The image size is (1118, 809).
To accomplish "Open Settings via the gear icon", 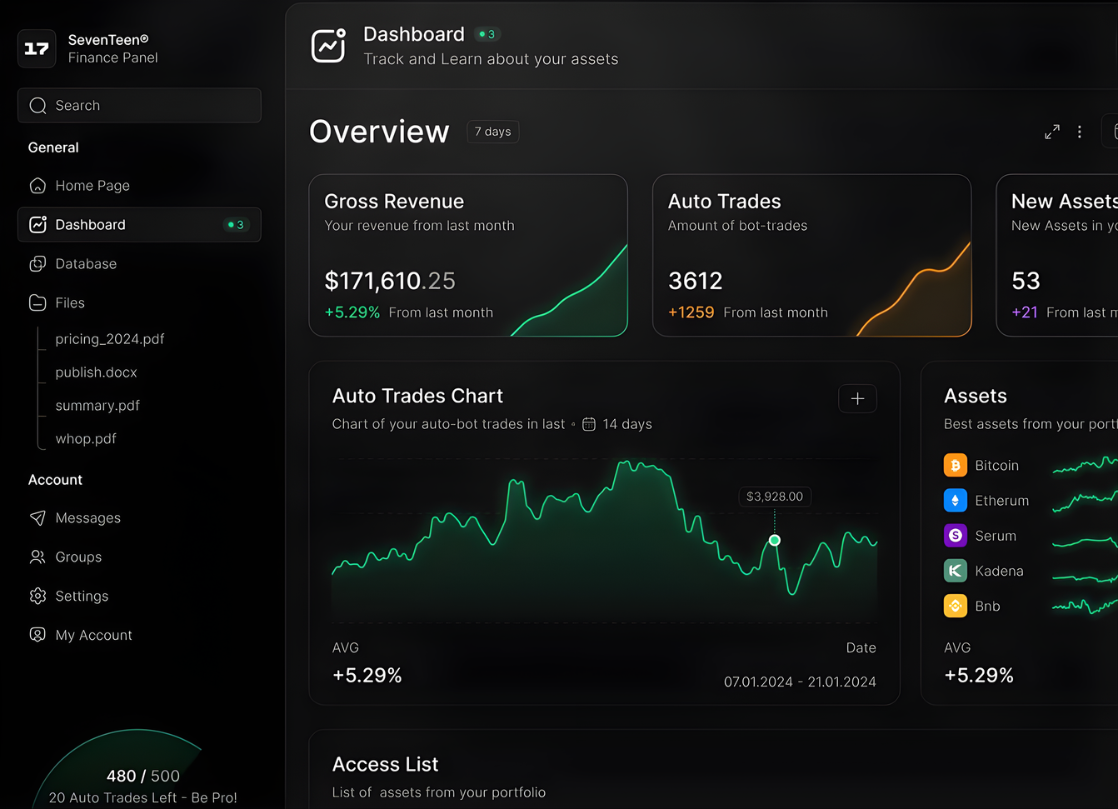I will [36, 596].
